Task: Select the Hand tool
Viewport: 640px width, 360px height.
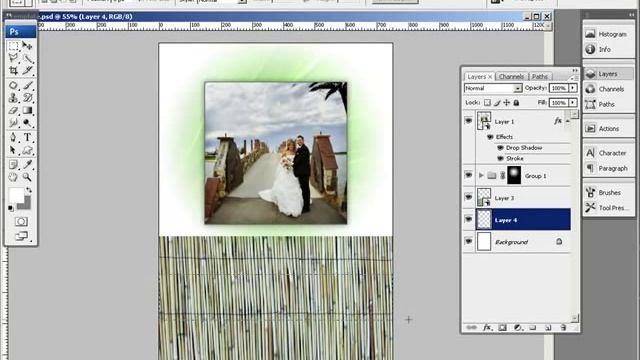Action: pos(13,177)
